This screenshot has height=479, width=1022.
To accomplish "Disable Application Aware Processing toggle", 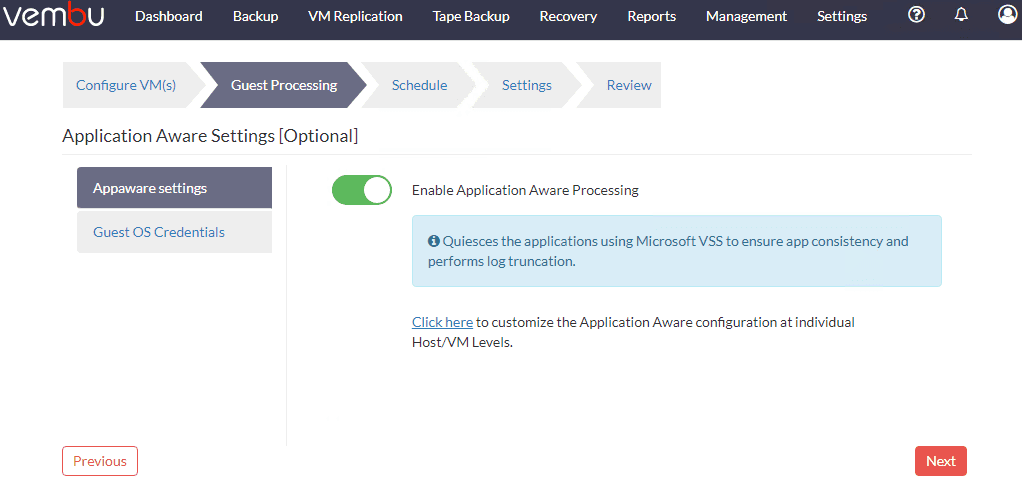I will (x=362, y=190).
